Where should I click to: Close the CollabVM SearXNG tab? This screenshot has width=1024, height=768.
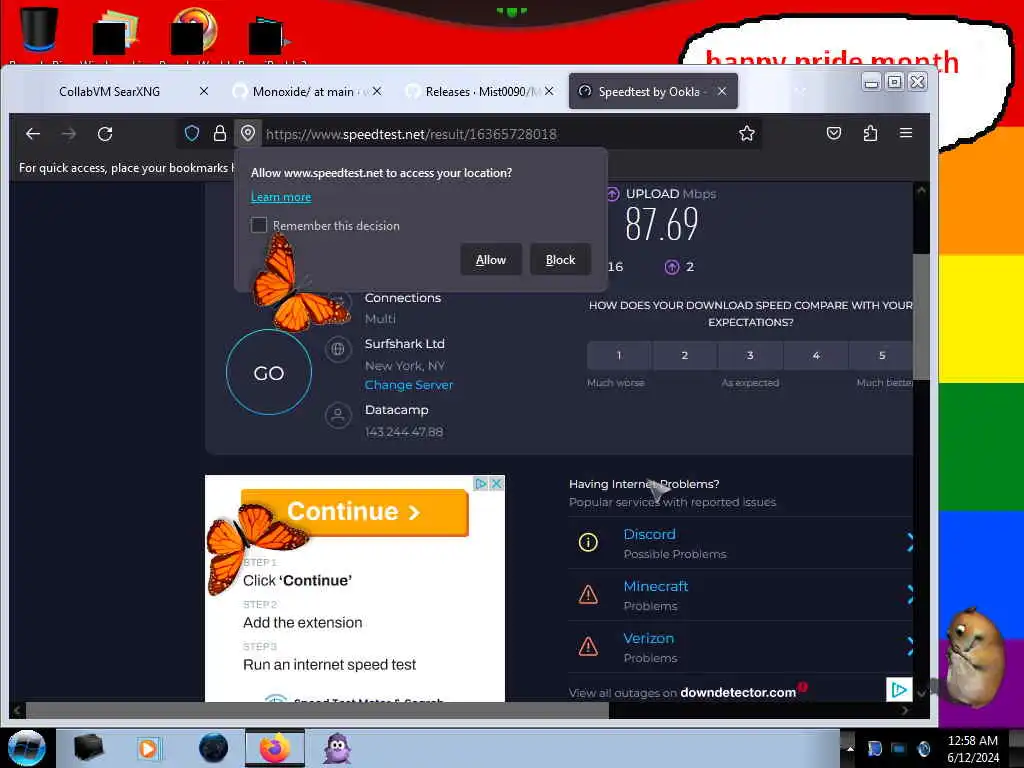(x=204, y=91)
